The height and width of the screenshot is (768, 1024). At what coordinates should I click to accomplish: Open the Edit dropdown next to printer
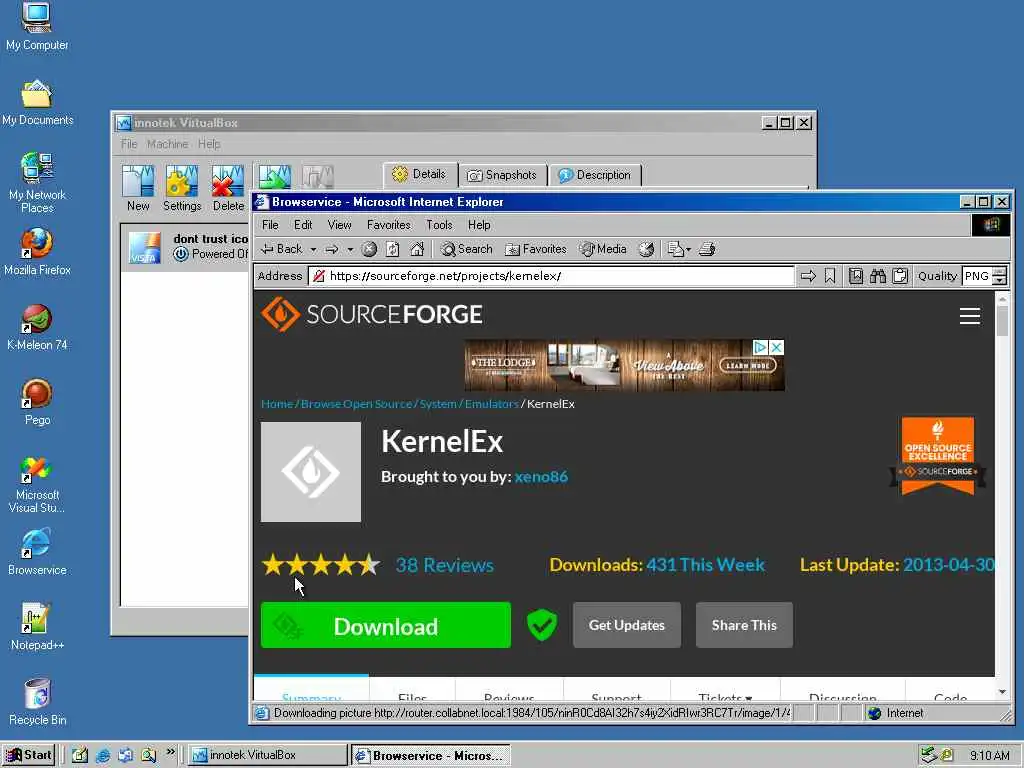pos(679,249)
